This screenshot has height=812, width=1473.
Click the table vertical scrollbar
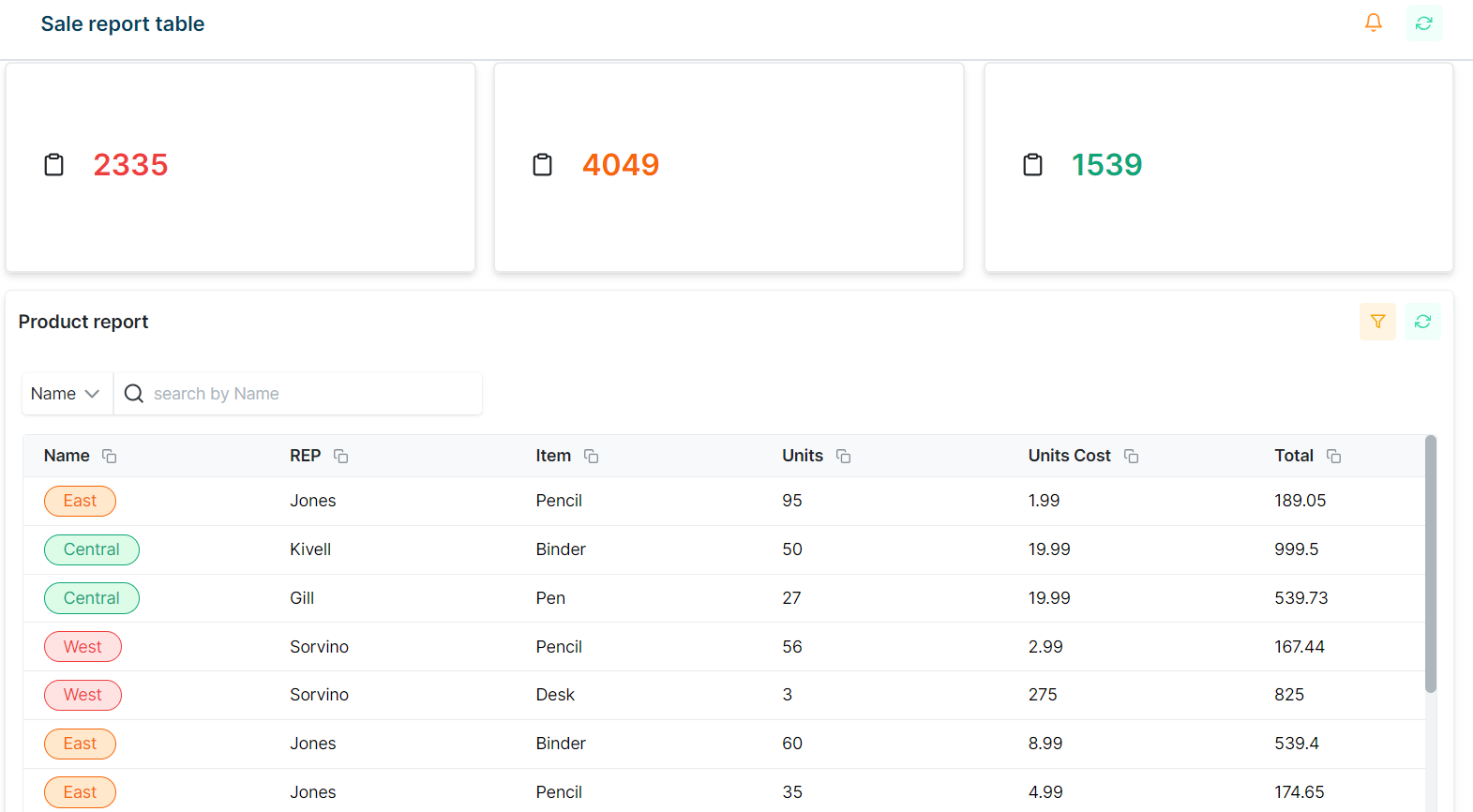pyautogui.click(x=1431, y=564)
